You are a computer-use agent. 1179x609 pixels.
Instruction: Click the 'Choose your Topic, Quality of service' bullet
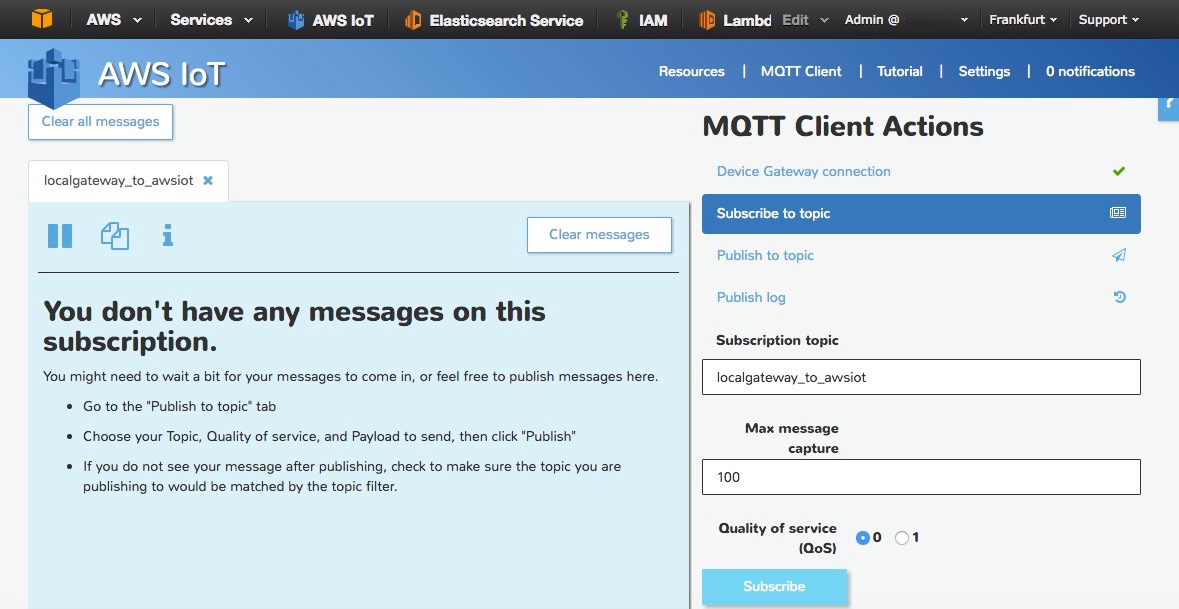tap(329, 436)
